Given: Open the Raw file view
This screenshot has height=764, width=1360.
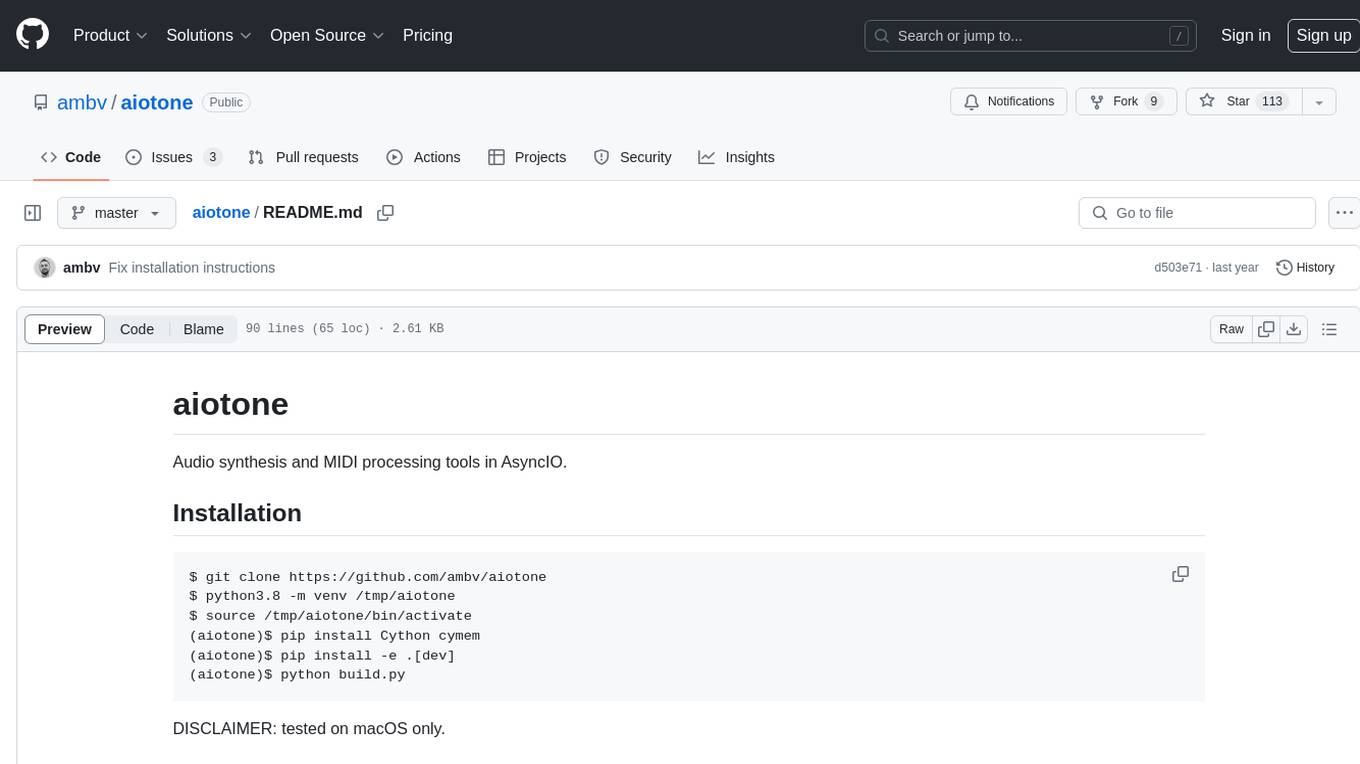Looking at the screenshot, I should (x=1231, y=329).
